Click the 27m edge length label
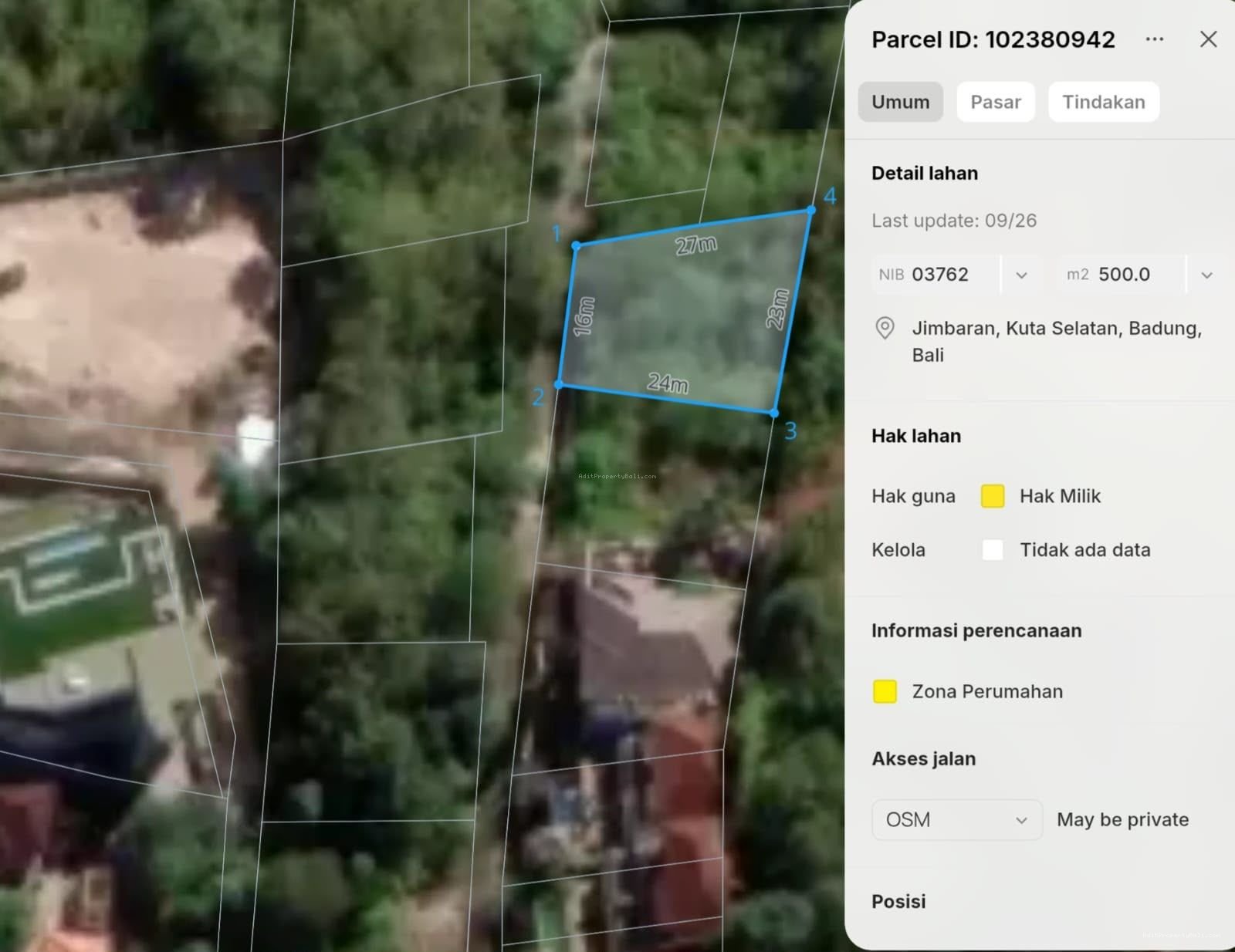Screen dimensions: 1235x952 pyautogui.click(x=695, y=245)
